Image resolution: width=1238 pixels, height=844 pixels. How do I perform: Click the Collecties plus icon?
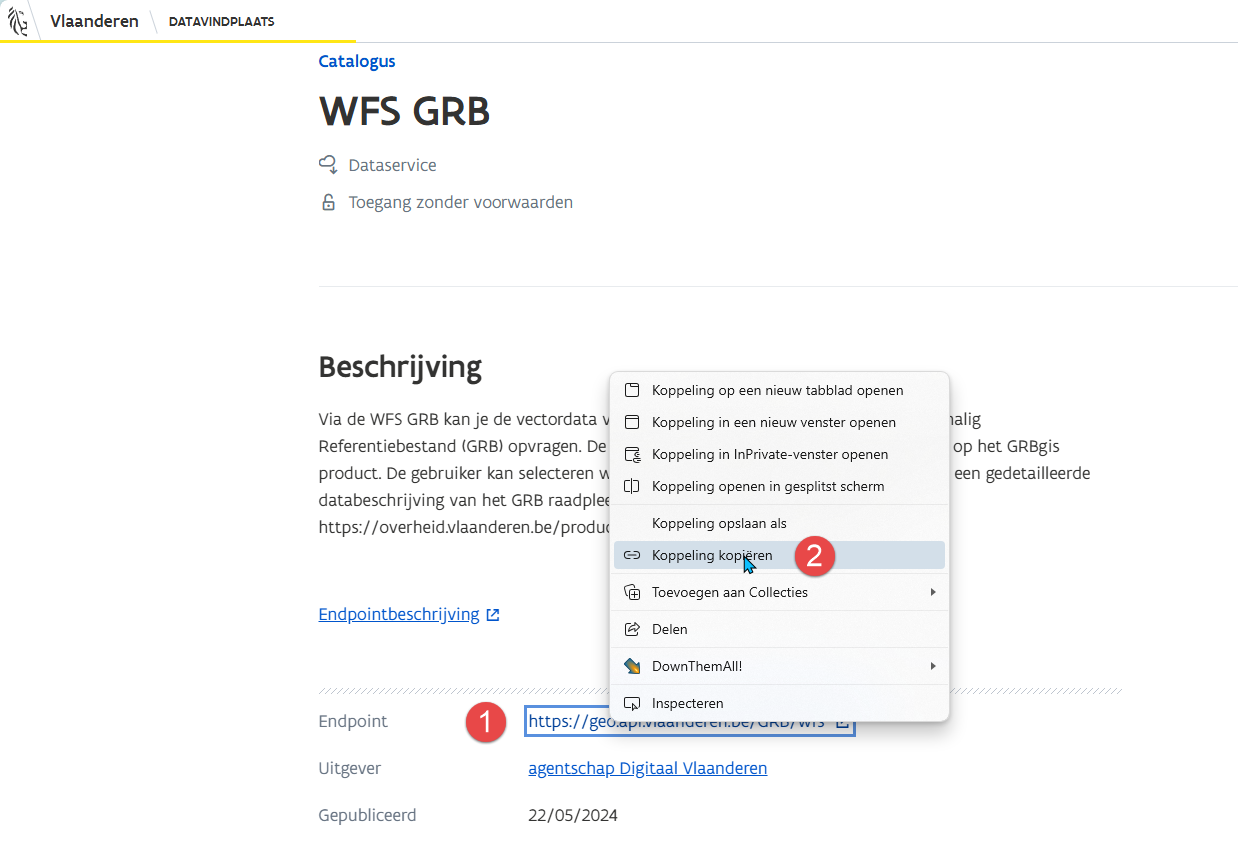tap(632, 592)
